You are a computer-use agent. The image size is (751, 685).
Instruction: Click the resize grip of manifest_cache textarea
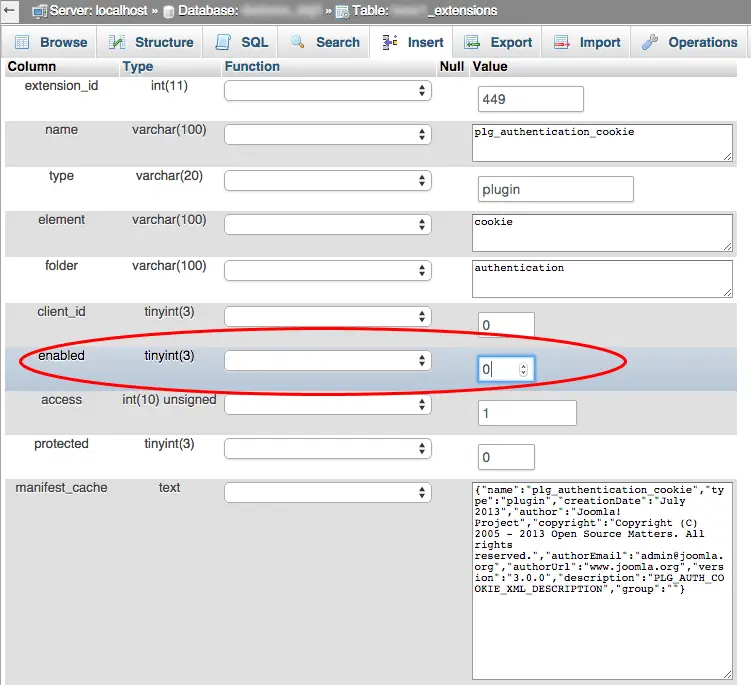(728, 674)
